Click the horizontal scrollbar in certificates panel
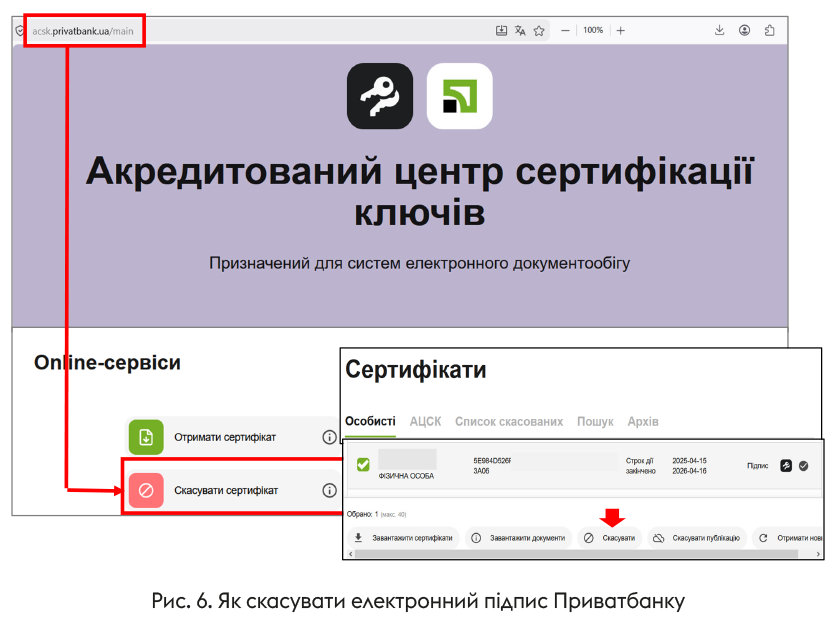Image resolution: width=840 pixels, height=626 pixels. pos(576,554)
